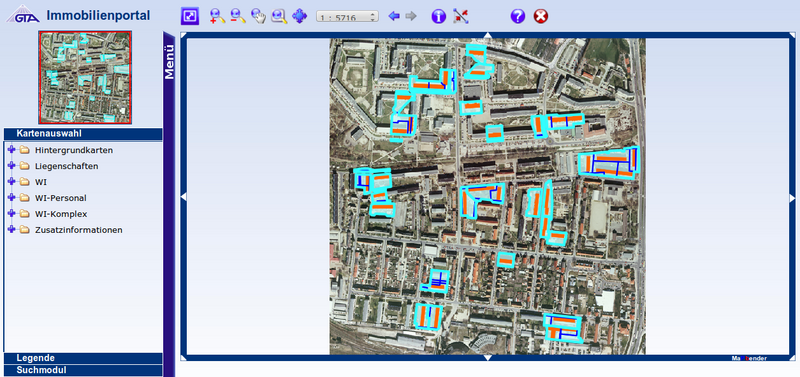Viewport: 800px width, 377px height.
Task: Select the zoom out magnifier tool
Action: pyautogui.click(x=238, y=16)
